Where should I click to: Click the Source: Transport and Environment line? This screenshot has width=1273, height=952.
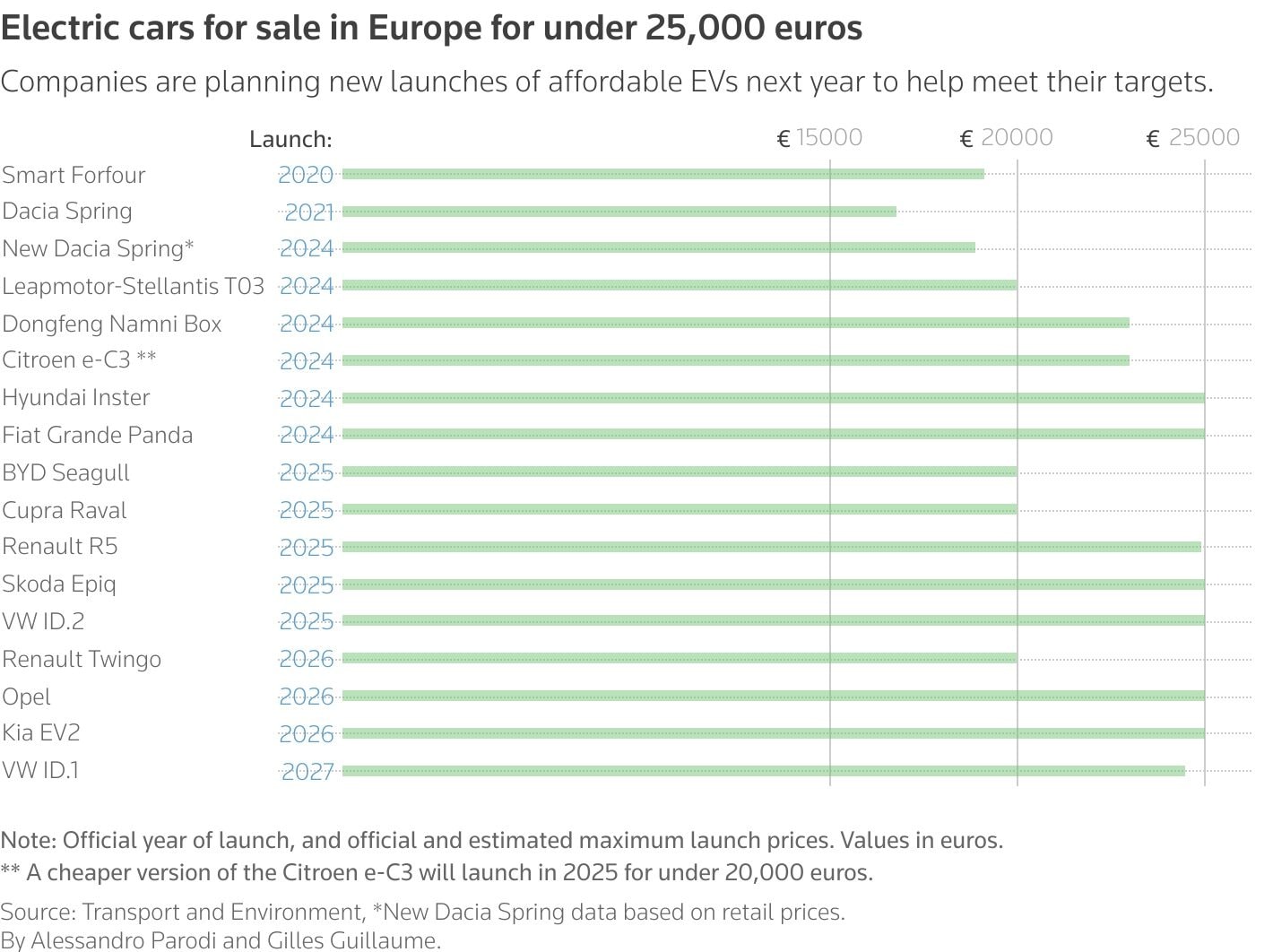(422, 913)
